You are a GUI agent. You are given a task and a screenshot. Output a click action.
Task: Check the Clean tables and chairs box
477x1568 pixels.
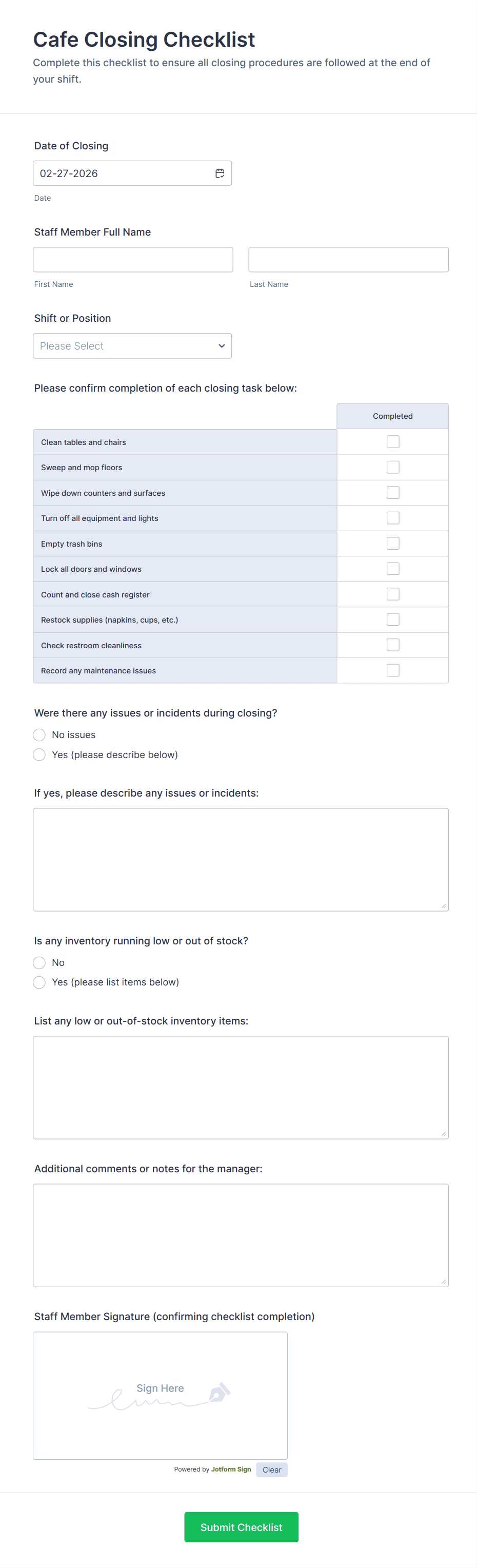(x=393, y=442)
